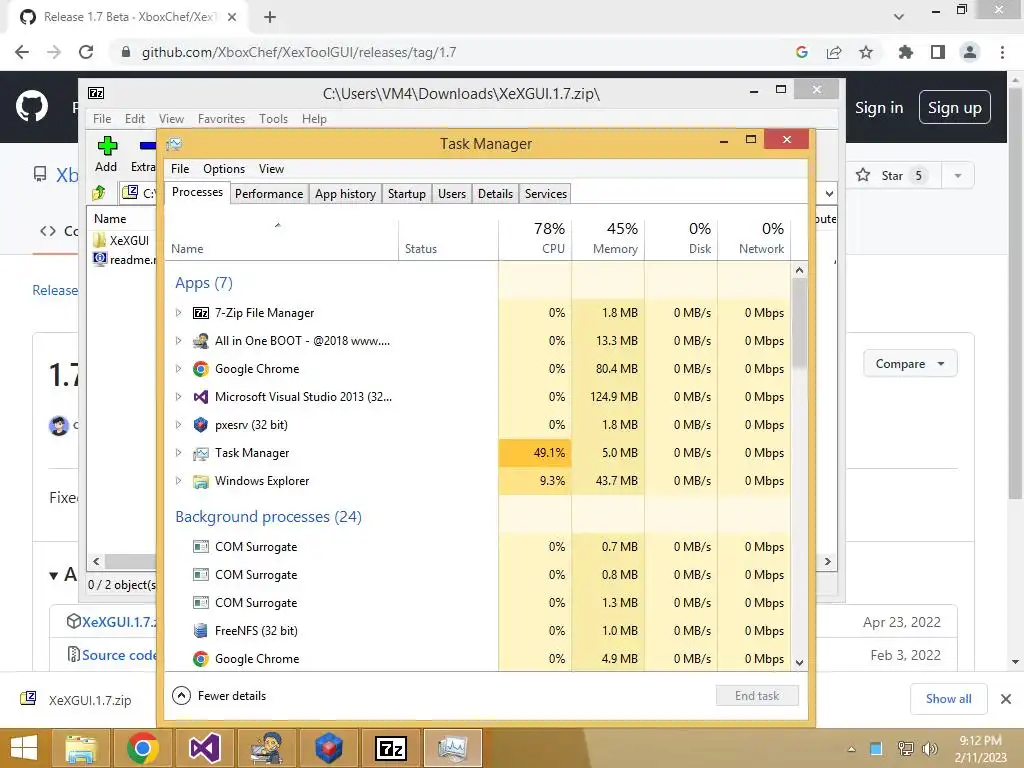
Task: Click Task Manager scrollbar down arrow
Action: click(x=799, y=662)
